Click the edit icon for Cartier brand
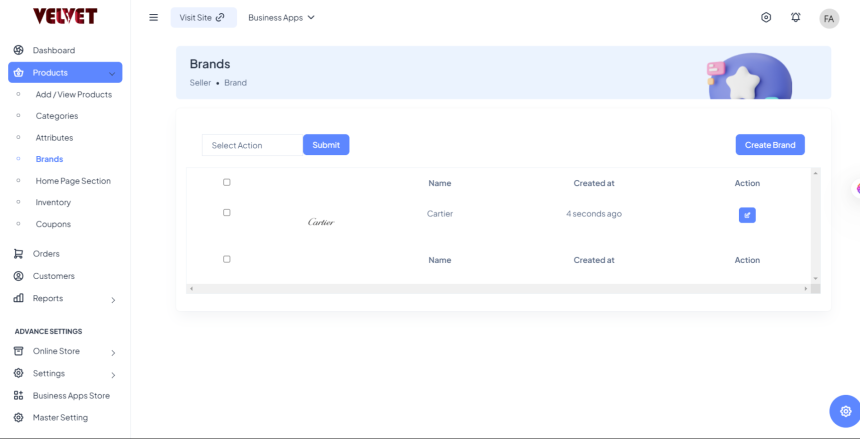Viewport: 860px width, 439px height. coord(747,215)
